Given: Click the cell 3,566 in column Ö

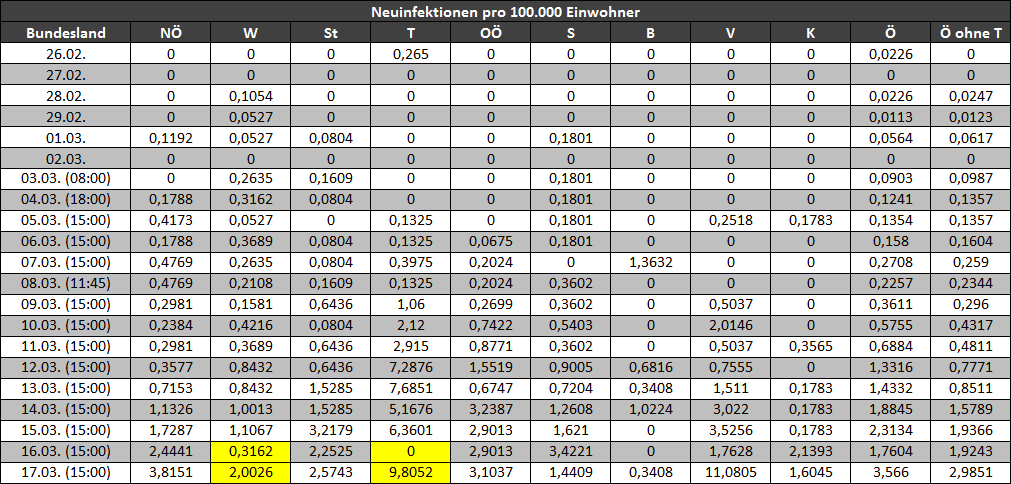Looking at the screenshot, I should [x=890, y=472].
